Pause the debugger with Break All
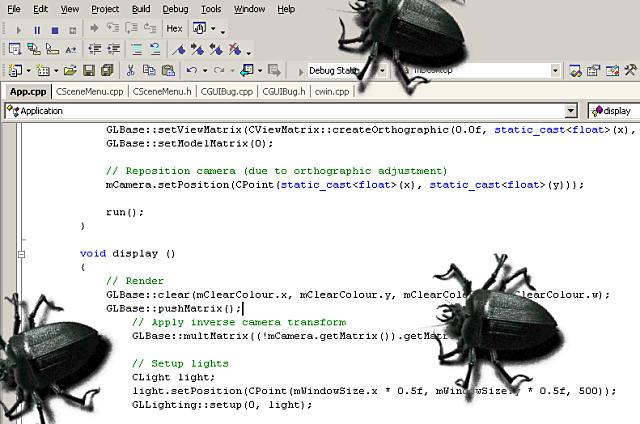The image size is (640, 424). pyautogui.click(x=37, y=30)
